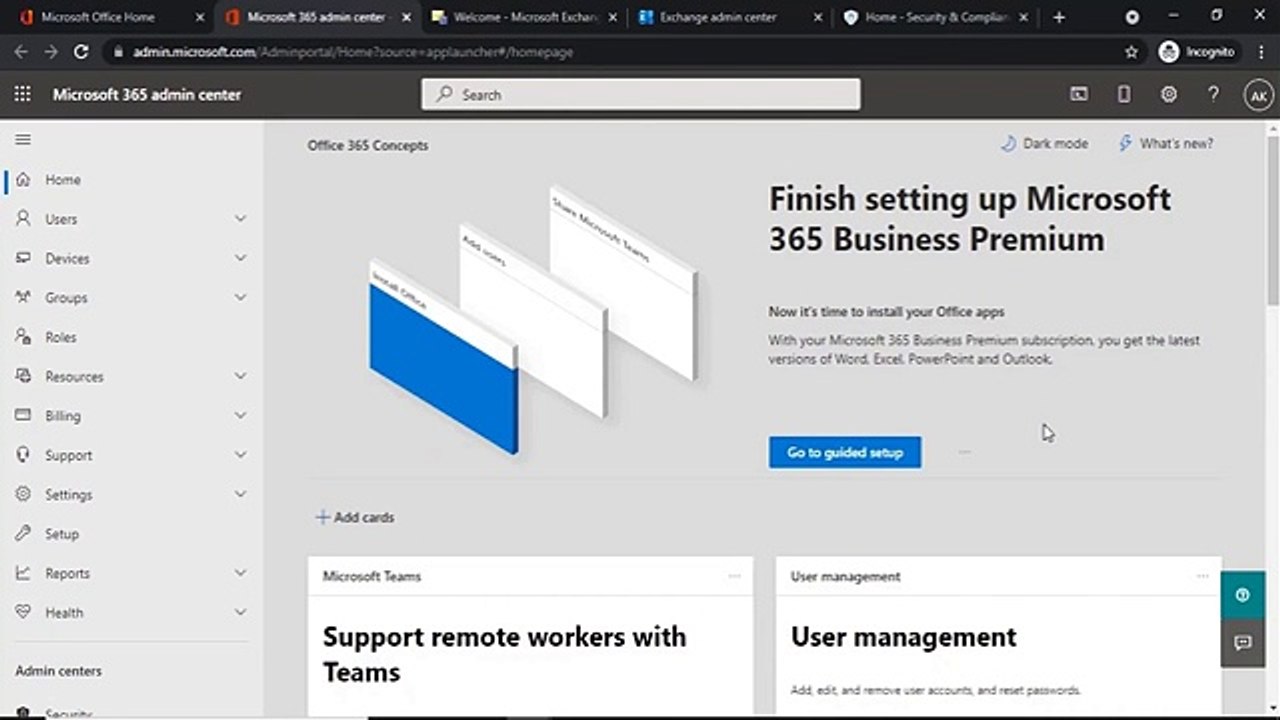Image resolution: width=1280 pixels, height=720 pixels.
Task: Open settings gear in top header
Action: pos(1169,94)
